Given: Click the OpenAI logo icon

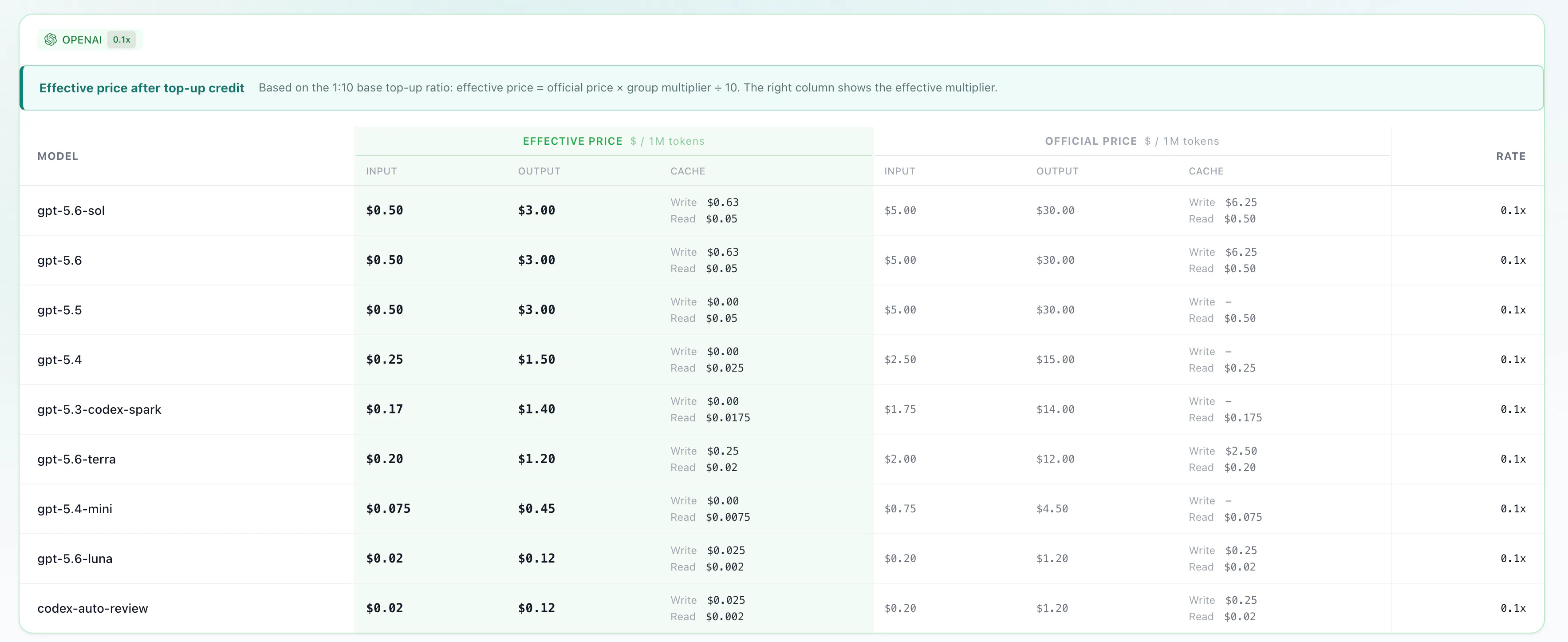Looking at the screenshot, I should pyautogui.click(x=51, y=40).
